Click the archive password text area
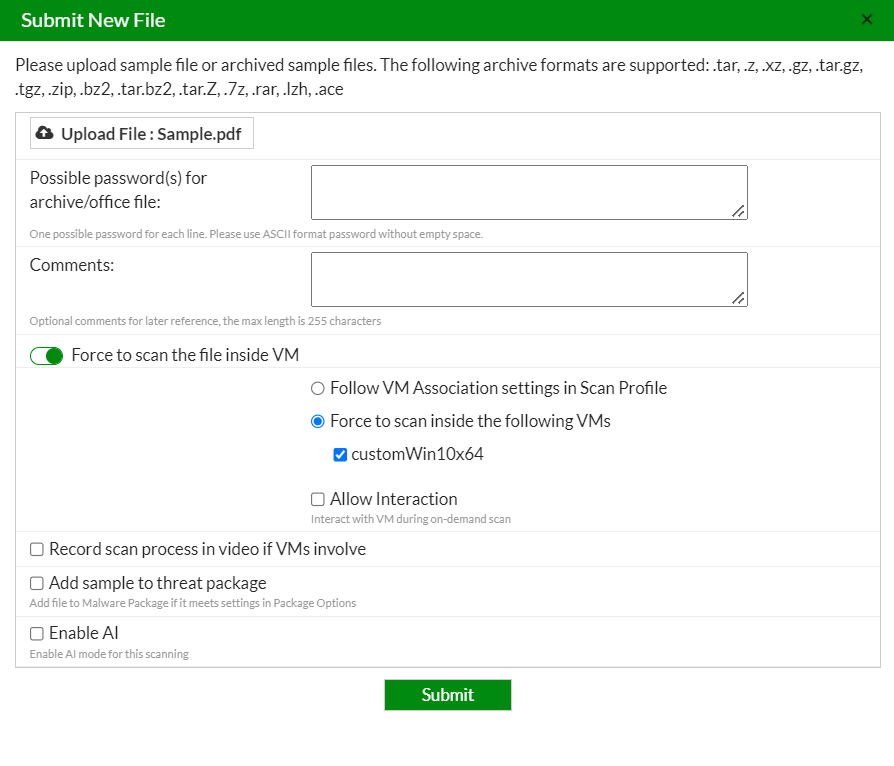Viewport: 894px width, 766px height. point(529,192)
